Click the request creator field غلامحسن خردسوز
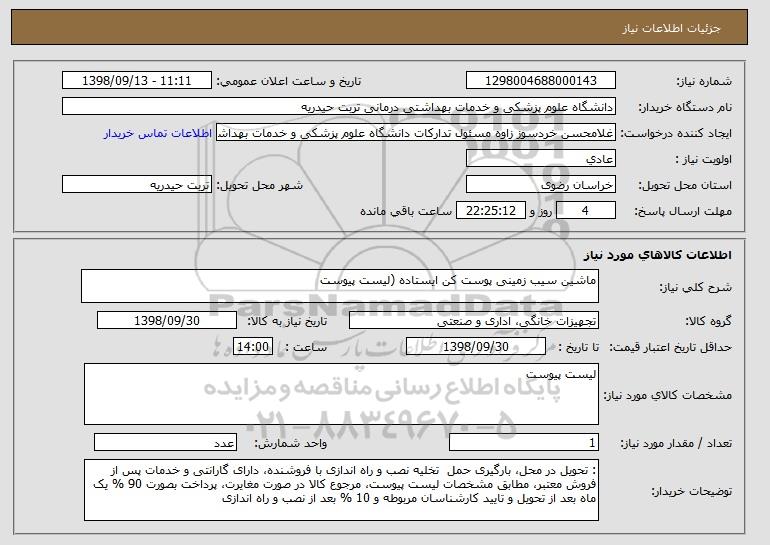The height and width of the screenshot is (545, 770). coord(416,133)
